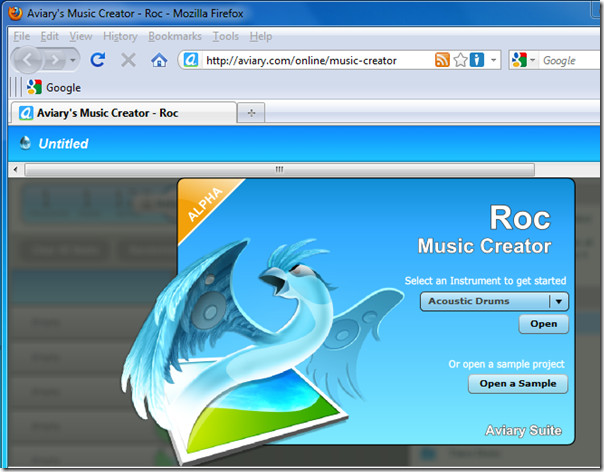Screen dimensions: 604x472
Task: Click the Open button under instrument selector
Action: point(544,324)
